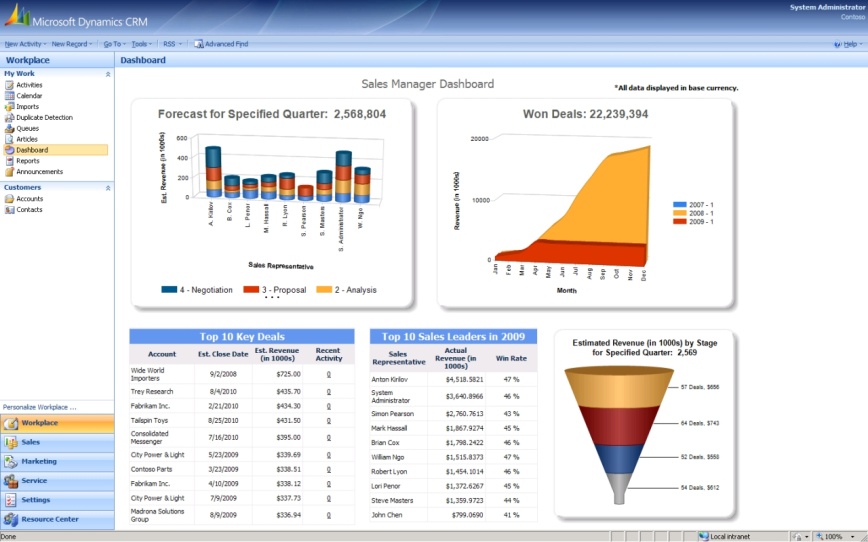Click the Workplace navigation icon
Viewport: 868px width, 542px height.
pos(11,424)
